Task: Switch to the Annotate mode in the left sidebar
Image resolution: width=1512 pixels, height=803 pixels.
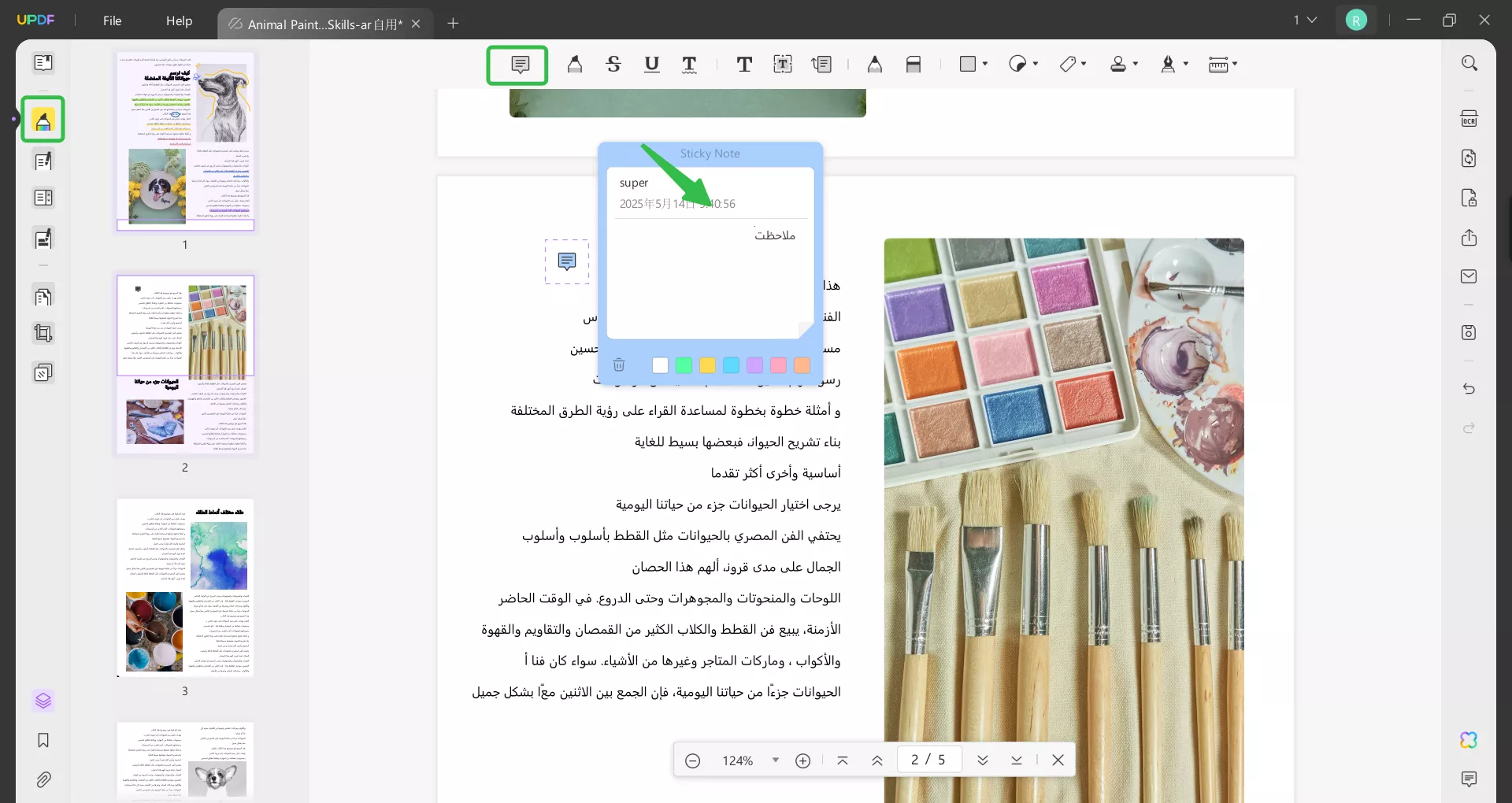Action: pyautogui.click(x=43, y=120)
